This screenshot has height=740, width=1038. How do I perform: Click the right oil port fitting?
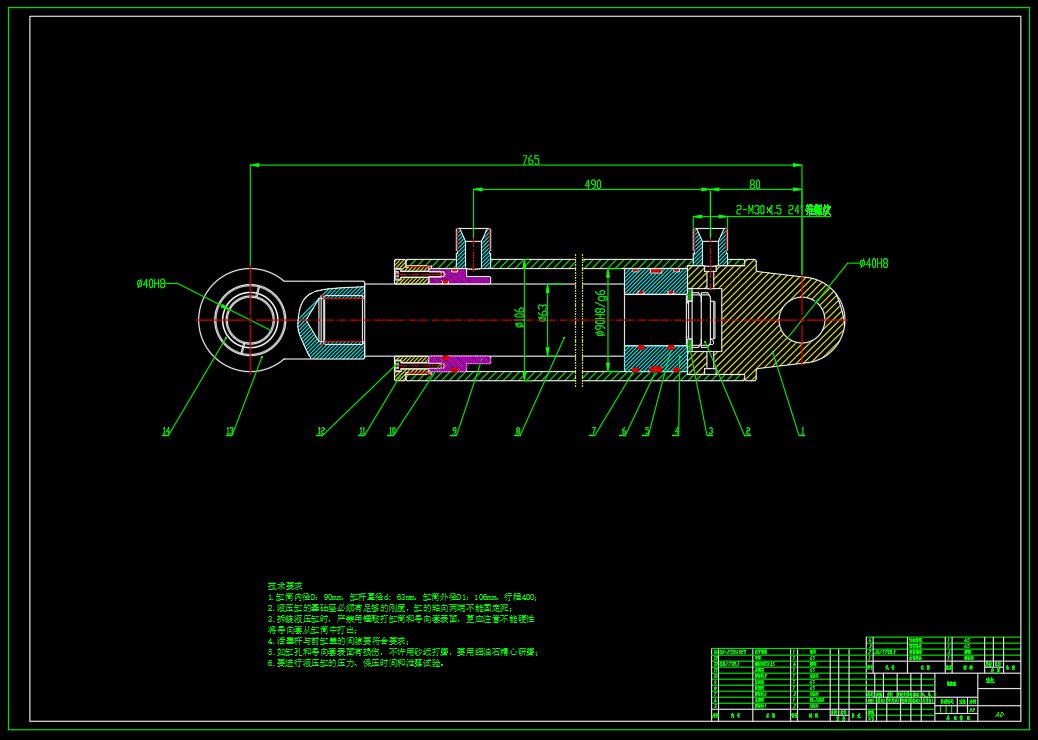(x=710, y=247)
